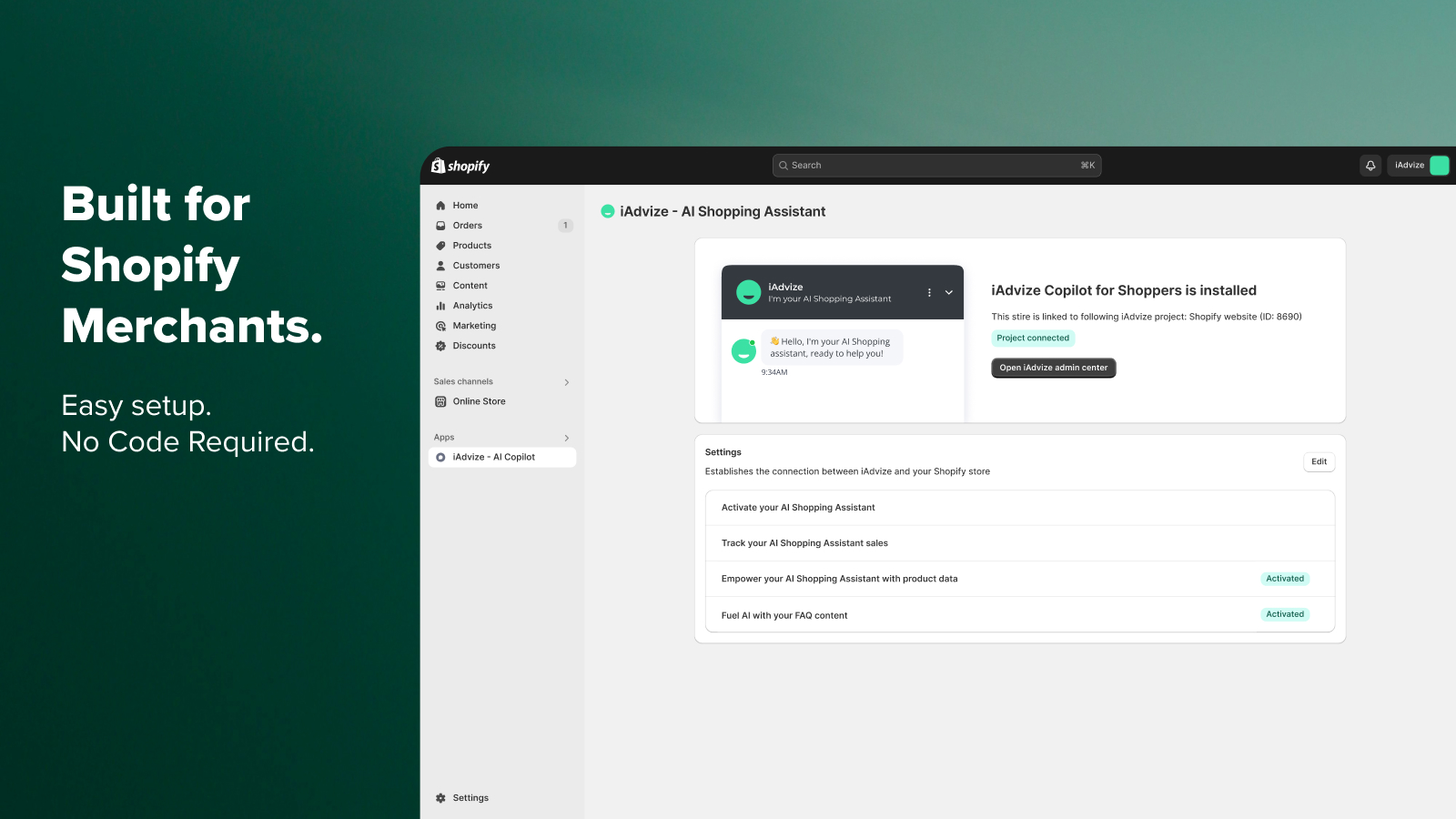Viewport: 1456px width, 819px height.
Task: Click the iAdvize Copilot for Shoppers is installed heading
Action: pos(1124,291)
